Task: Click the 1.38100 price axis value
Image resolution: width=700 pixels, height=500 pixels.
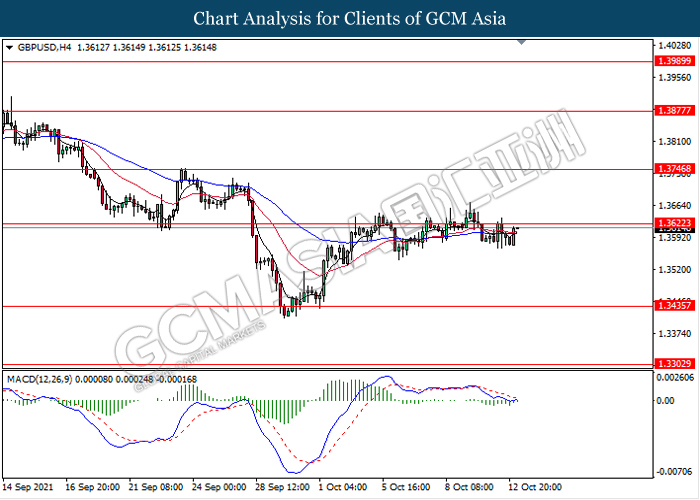Action: tap(677, 142)
